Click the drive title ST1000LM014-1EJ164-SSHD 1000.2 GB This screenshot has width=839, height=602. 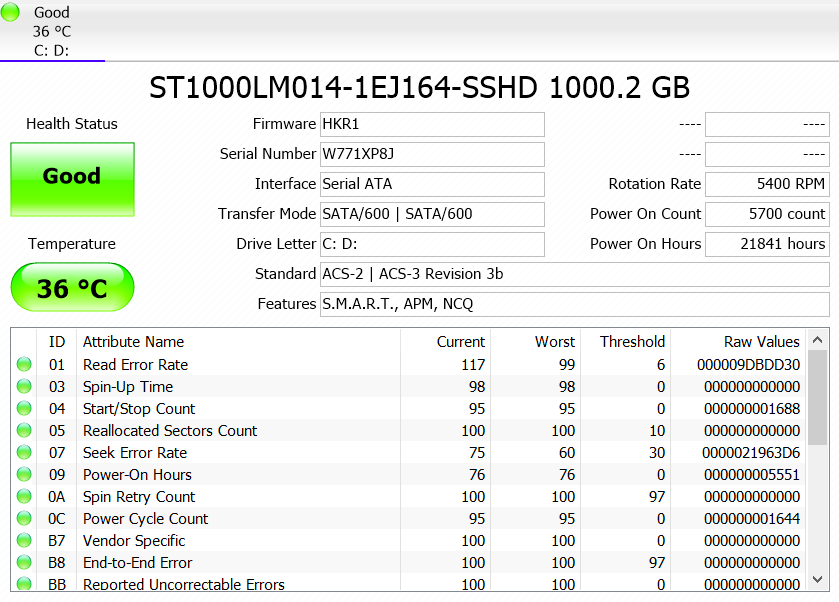[420, 88]
